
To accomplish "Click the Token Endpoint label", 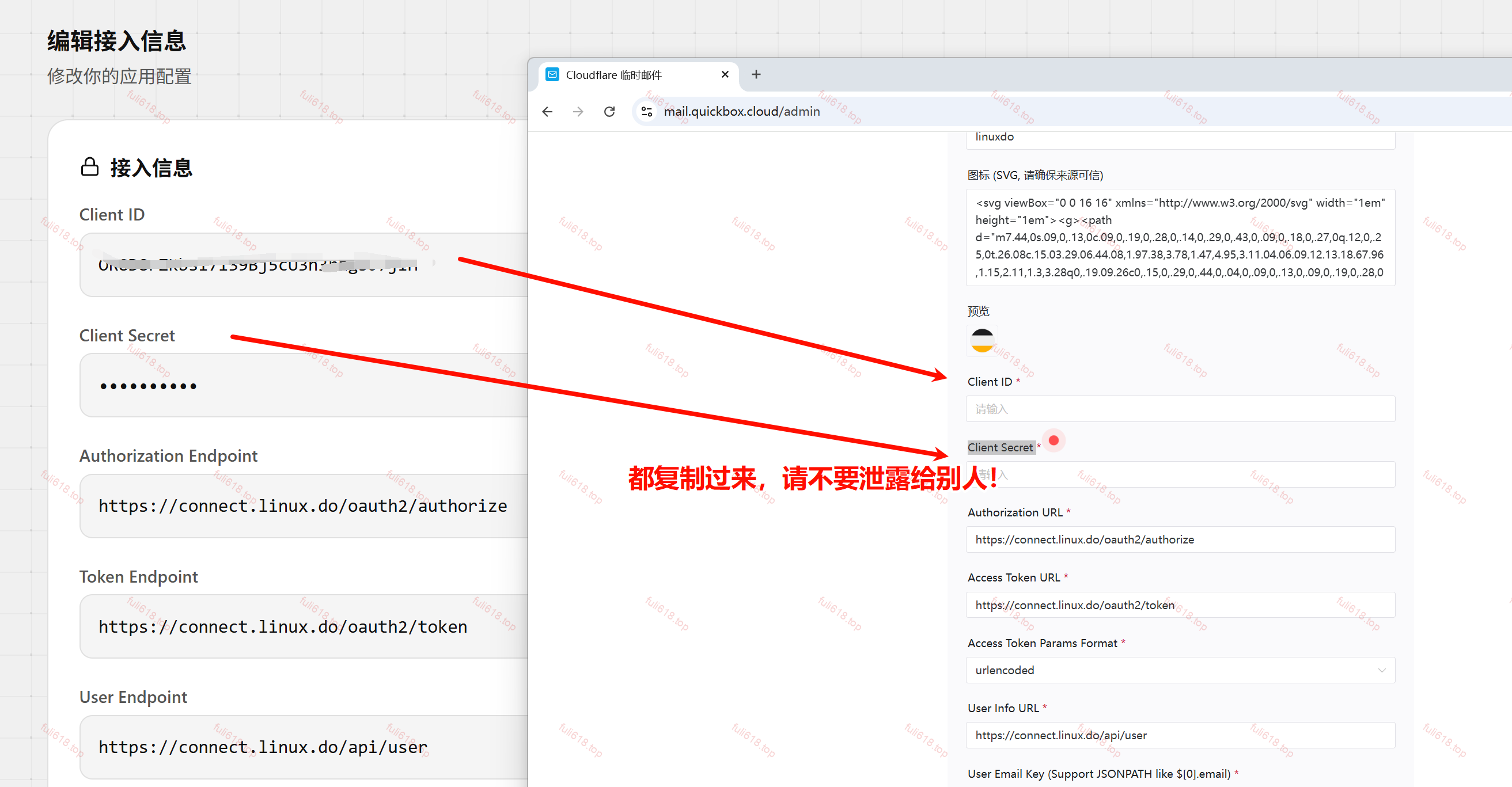I will click(138, 576).
